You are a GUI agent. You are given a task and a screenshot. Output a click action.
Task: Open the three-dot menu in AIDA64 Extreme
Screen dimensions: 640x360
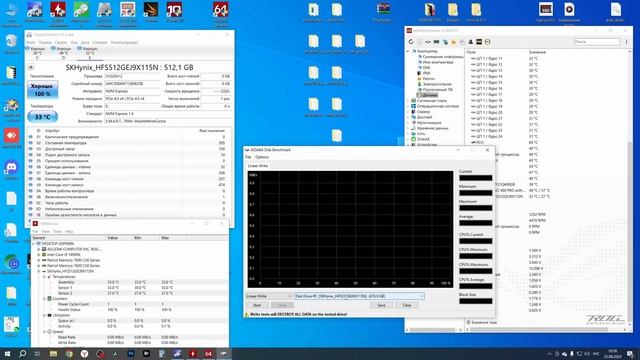627,42
